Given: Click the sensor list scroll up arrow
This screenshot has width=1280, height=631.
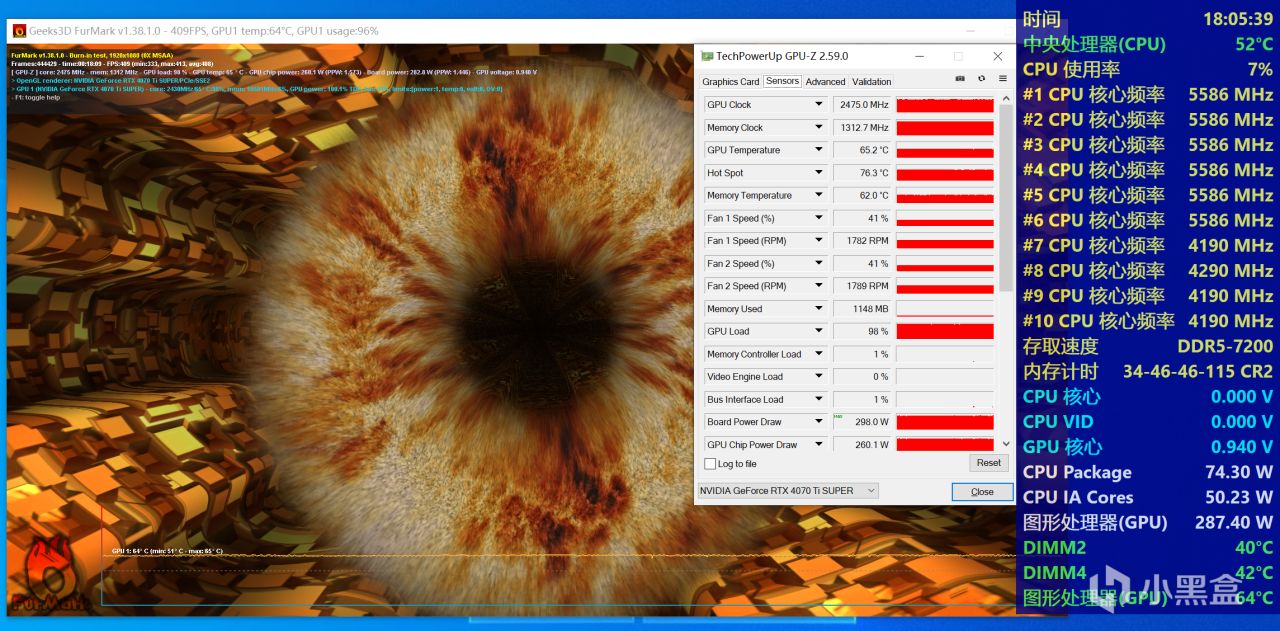Looking at the screenshot, I should 1006,99.
